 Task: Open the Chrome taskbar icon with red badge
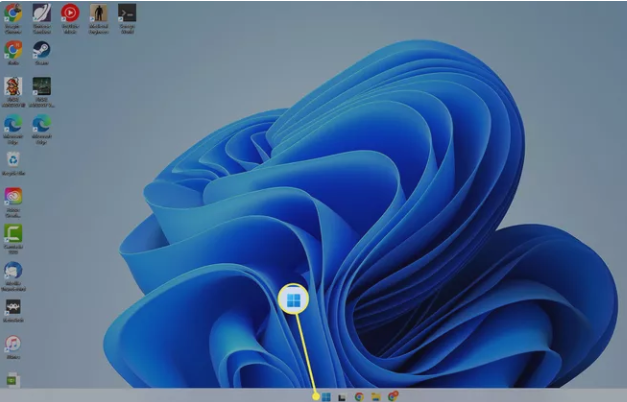[x=393, y=396]
